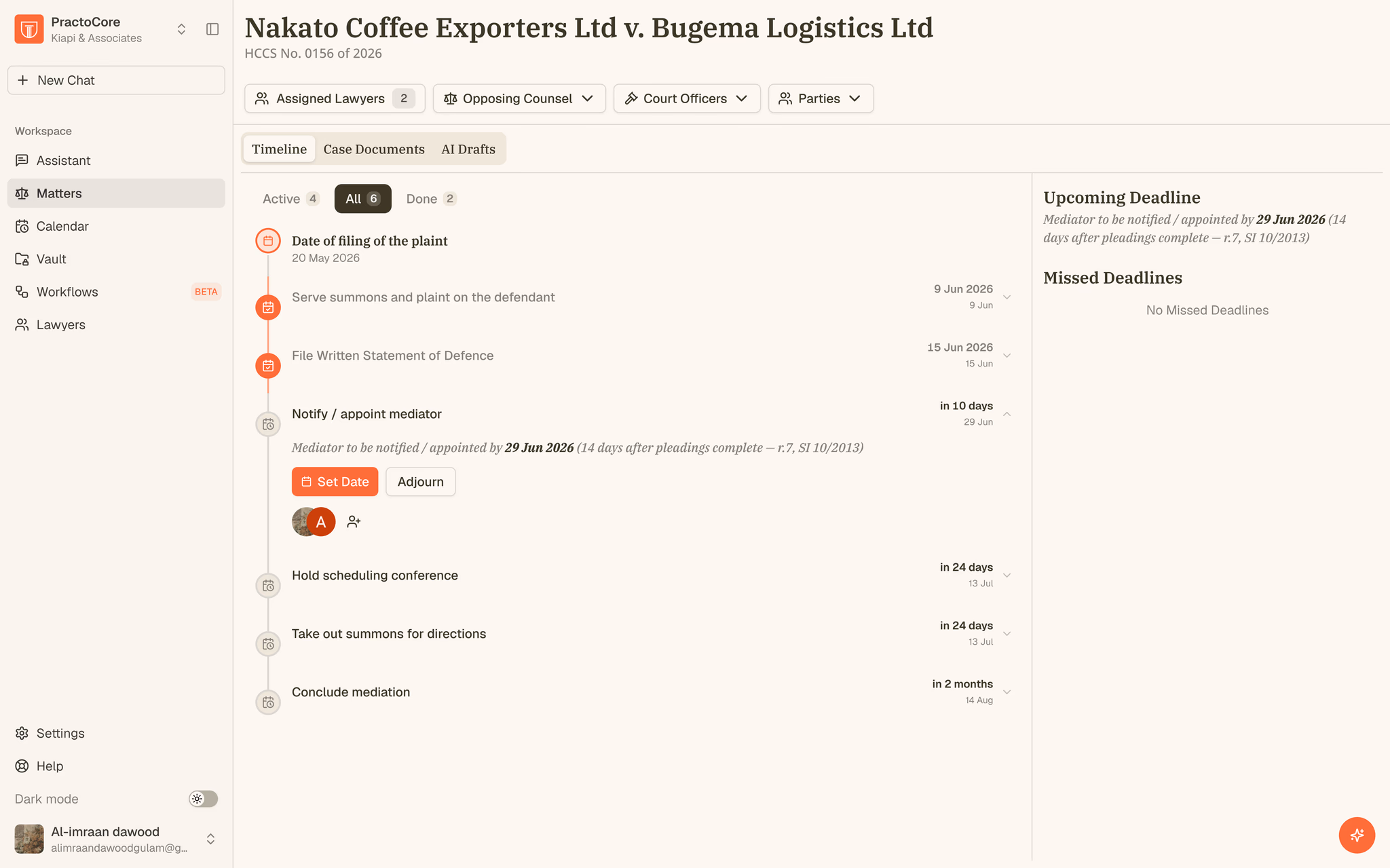Go to Calendar in workspace sidebar
Screen dimensions: 1390x868
click(116, 226)
